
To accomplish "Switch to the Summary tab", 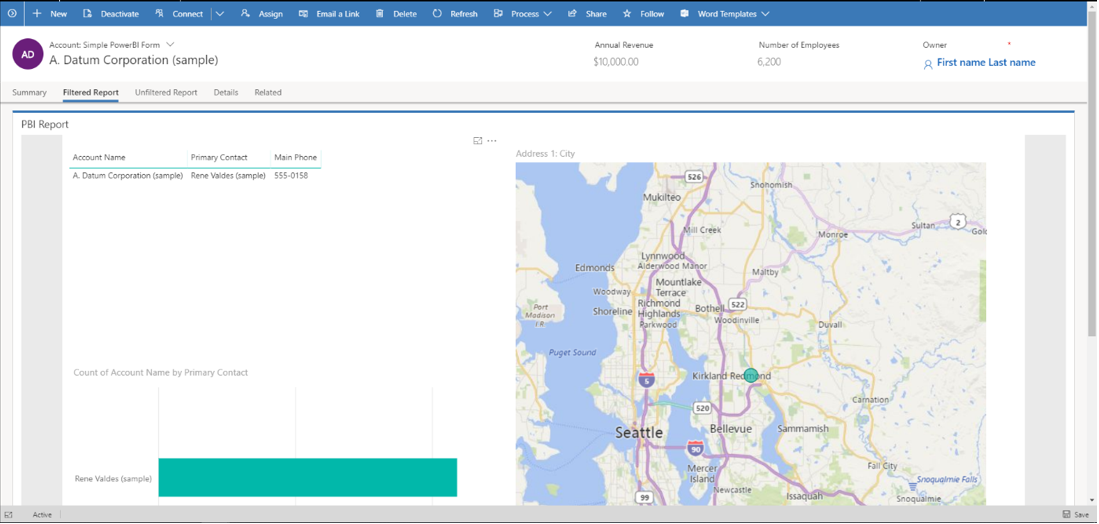I will tap(29, 92).
